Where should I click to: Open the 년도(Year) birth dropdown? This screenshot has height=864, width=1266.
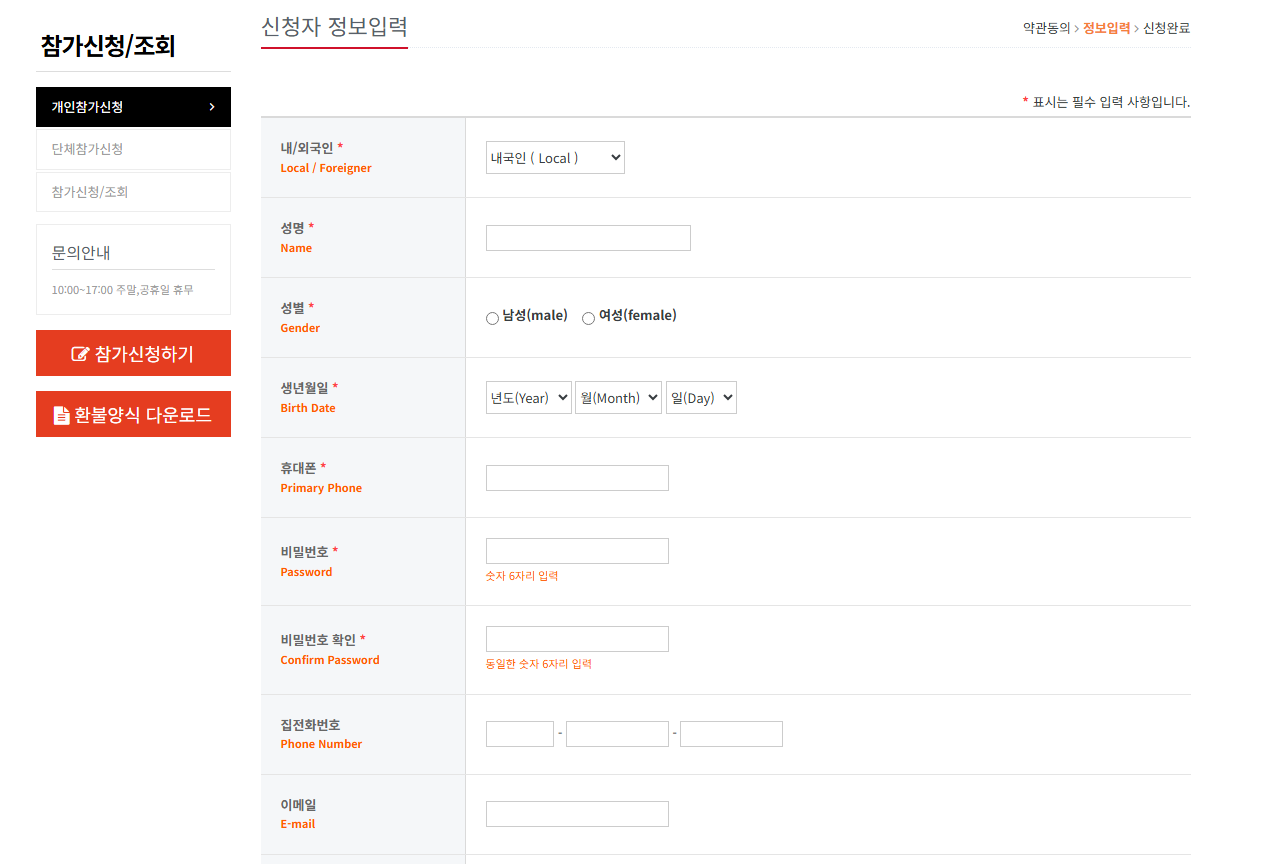[x=529, y=397]
